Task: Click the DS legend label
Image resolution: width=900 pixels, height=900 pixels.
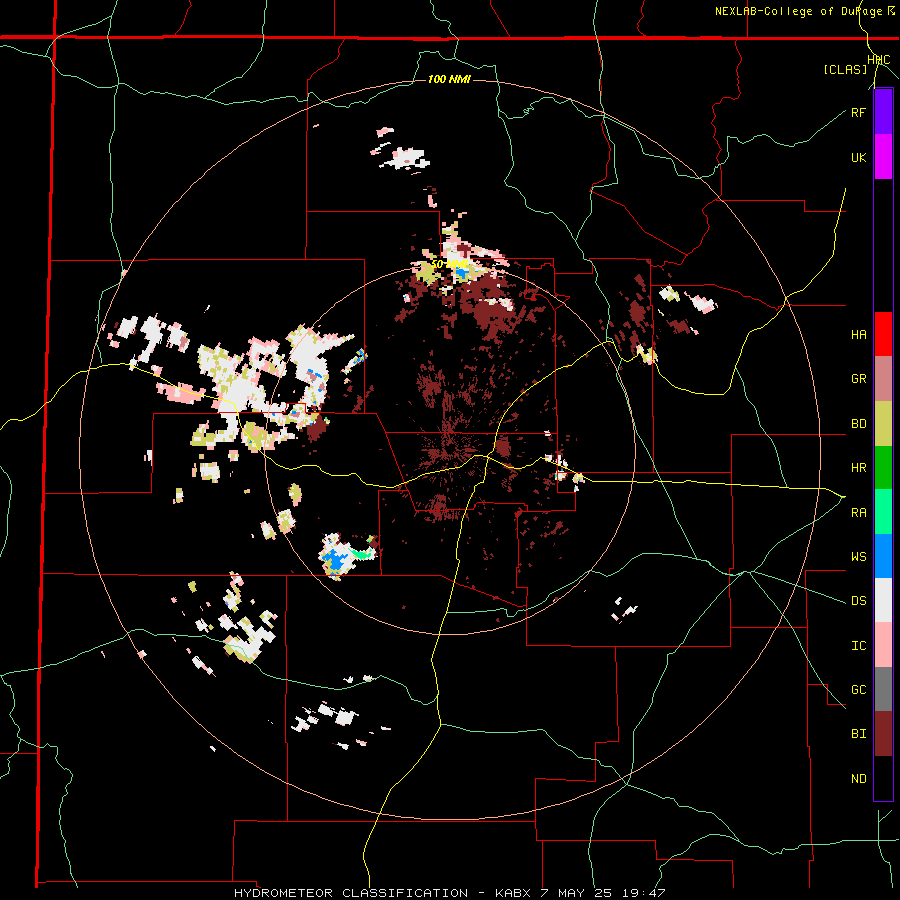Action: click(858, 601)
